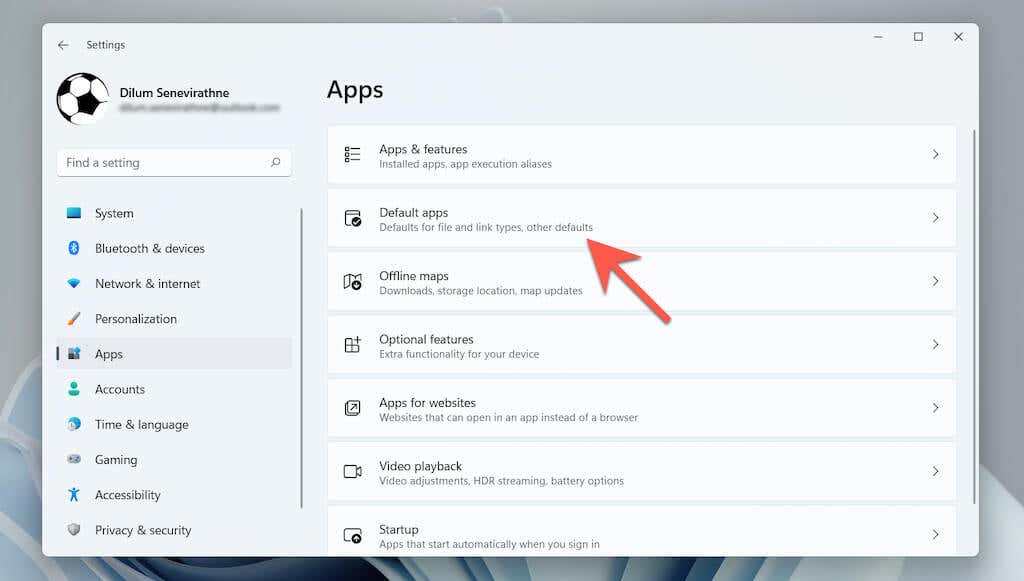Minimize the Settings window
This screenshot has height=581, width=1024.
878,37
